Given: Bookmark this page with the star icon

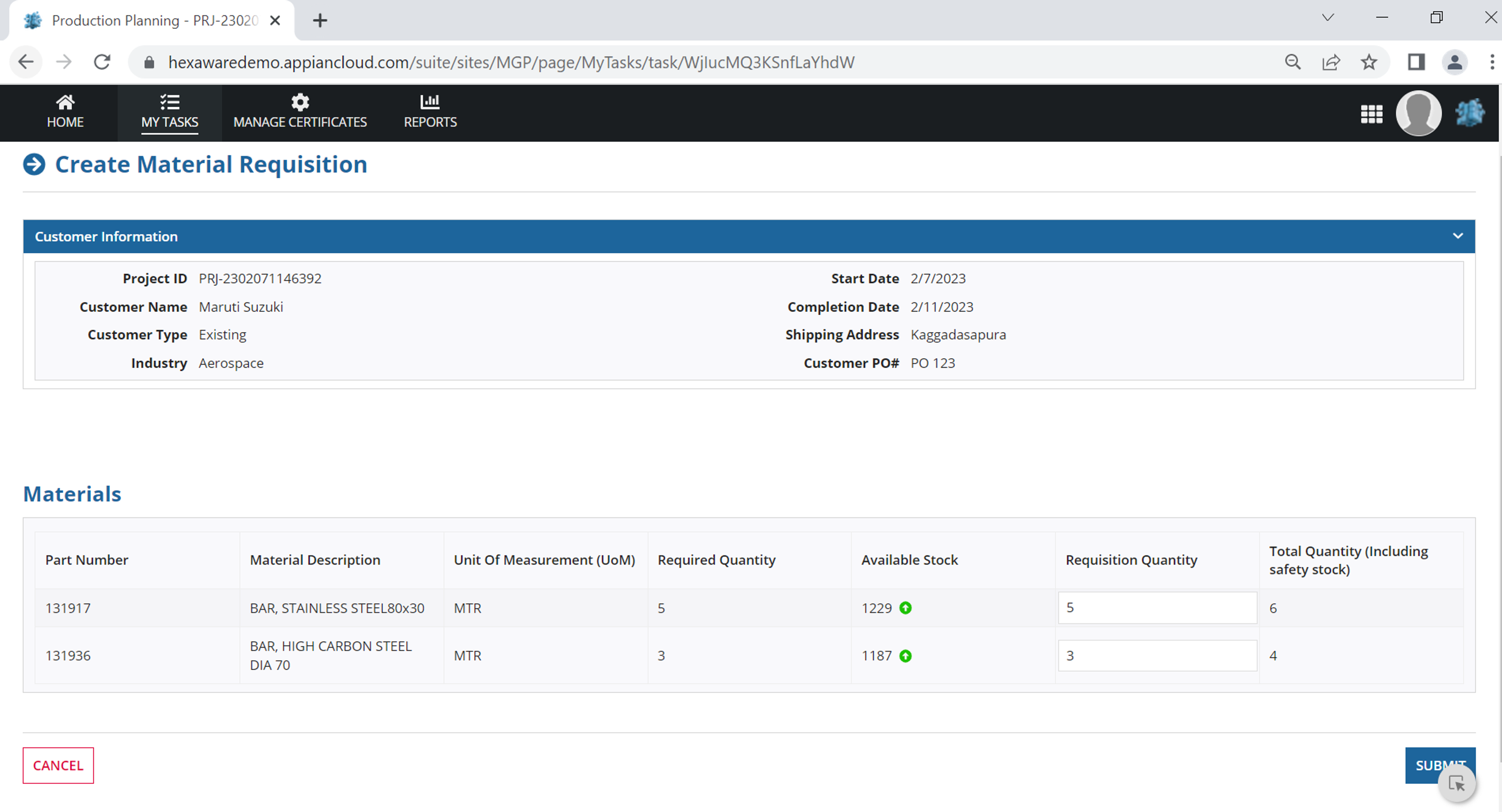Looking at the screenshot, I should point(1369,62).
